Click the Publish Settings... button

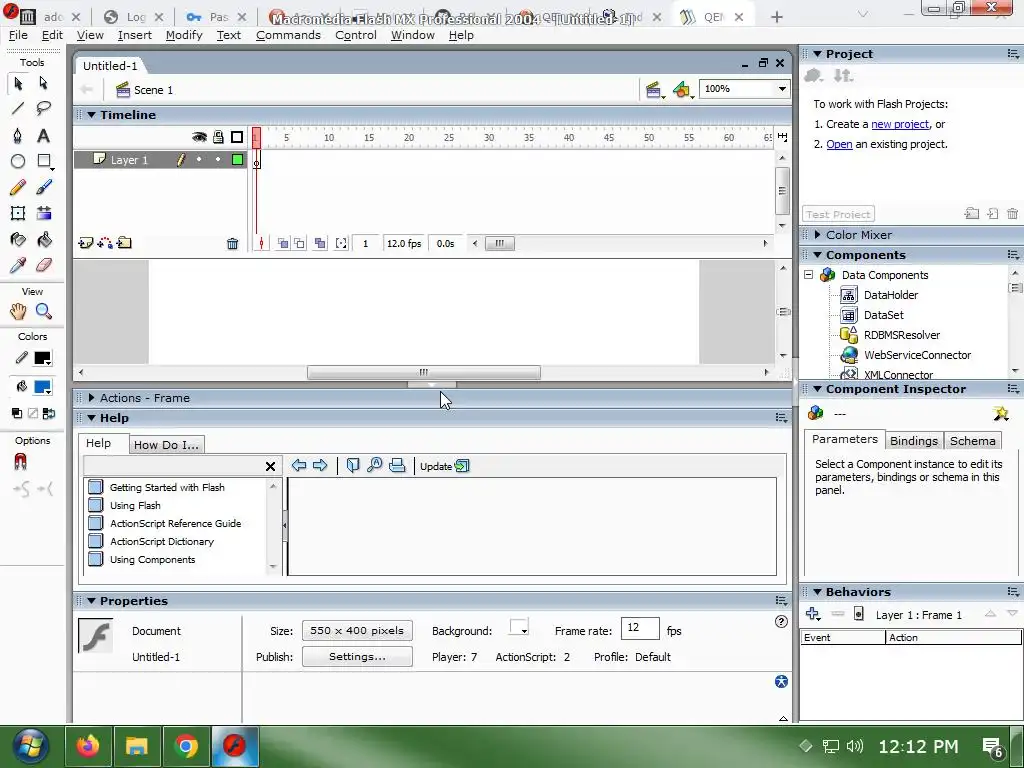click(357, 657)
